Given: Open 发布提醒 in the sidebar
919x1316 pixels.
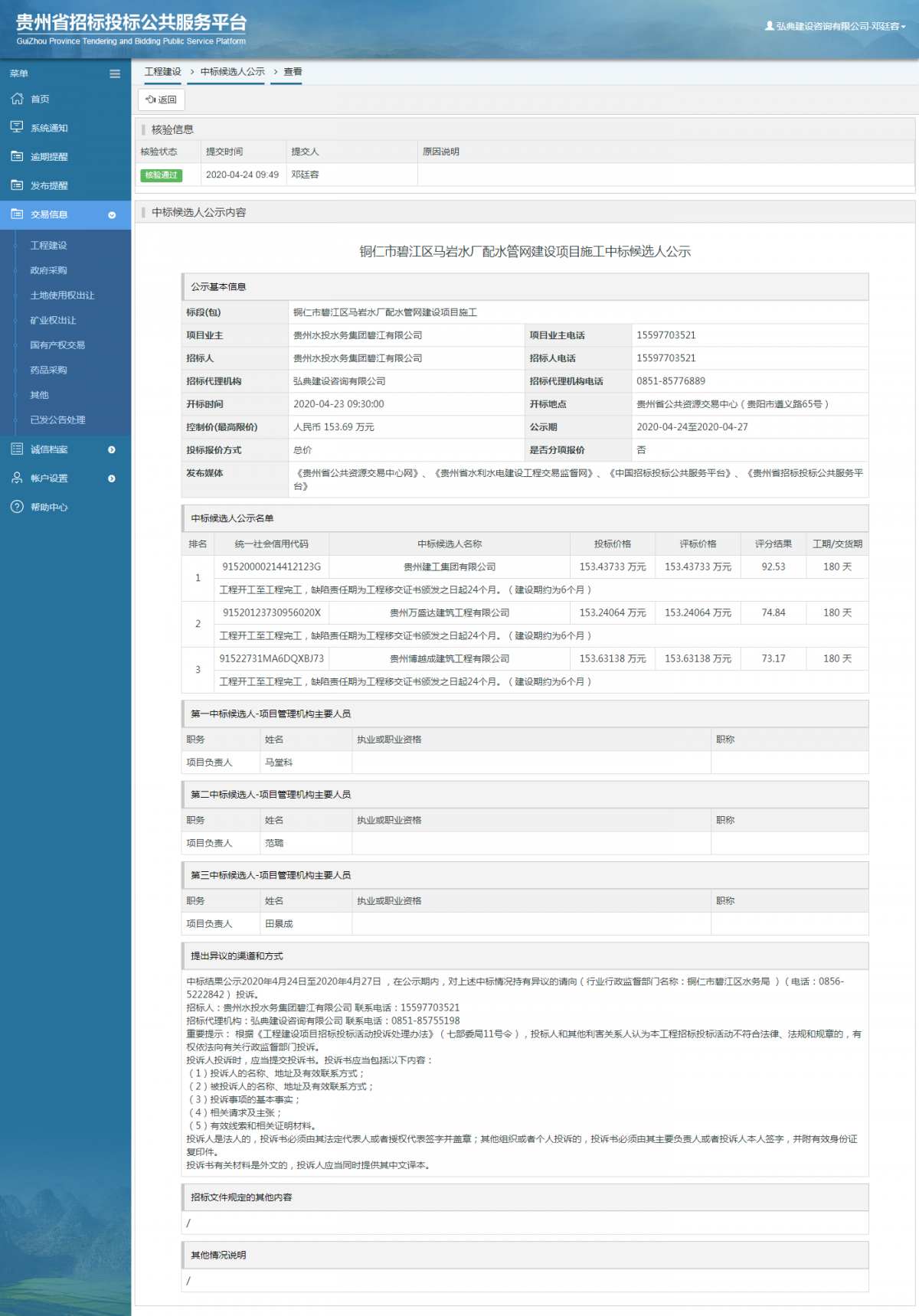Looking at the screenshot, I should pyautogui.click(x=49, y=186).
